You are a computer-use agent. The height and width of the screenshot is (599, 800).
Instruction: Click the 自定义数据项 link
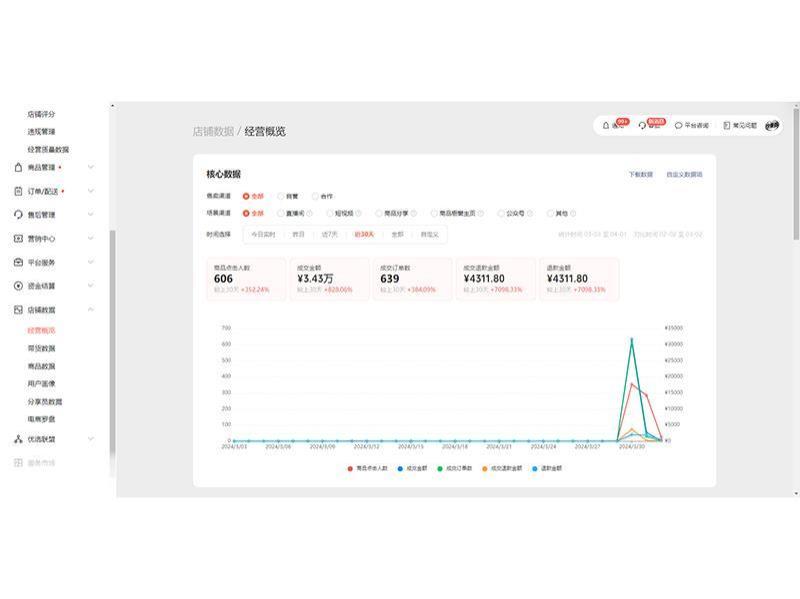pyautogui.click(x=684, y=174)
